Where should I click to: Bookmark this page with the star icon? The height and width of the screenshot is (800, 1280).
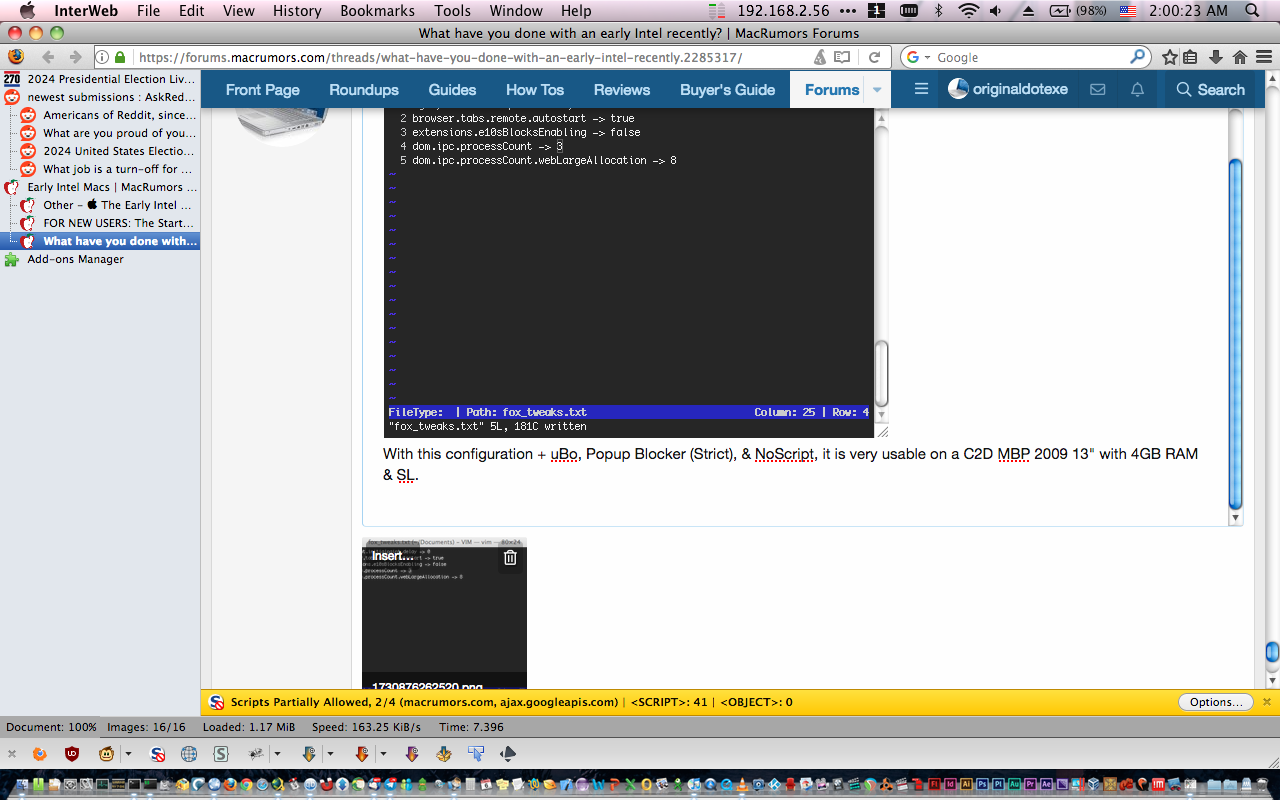(1170, 57)
